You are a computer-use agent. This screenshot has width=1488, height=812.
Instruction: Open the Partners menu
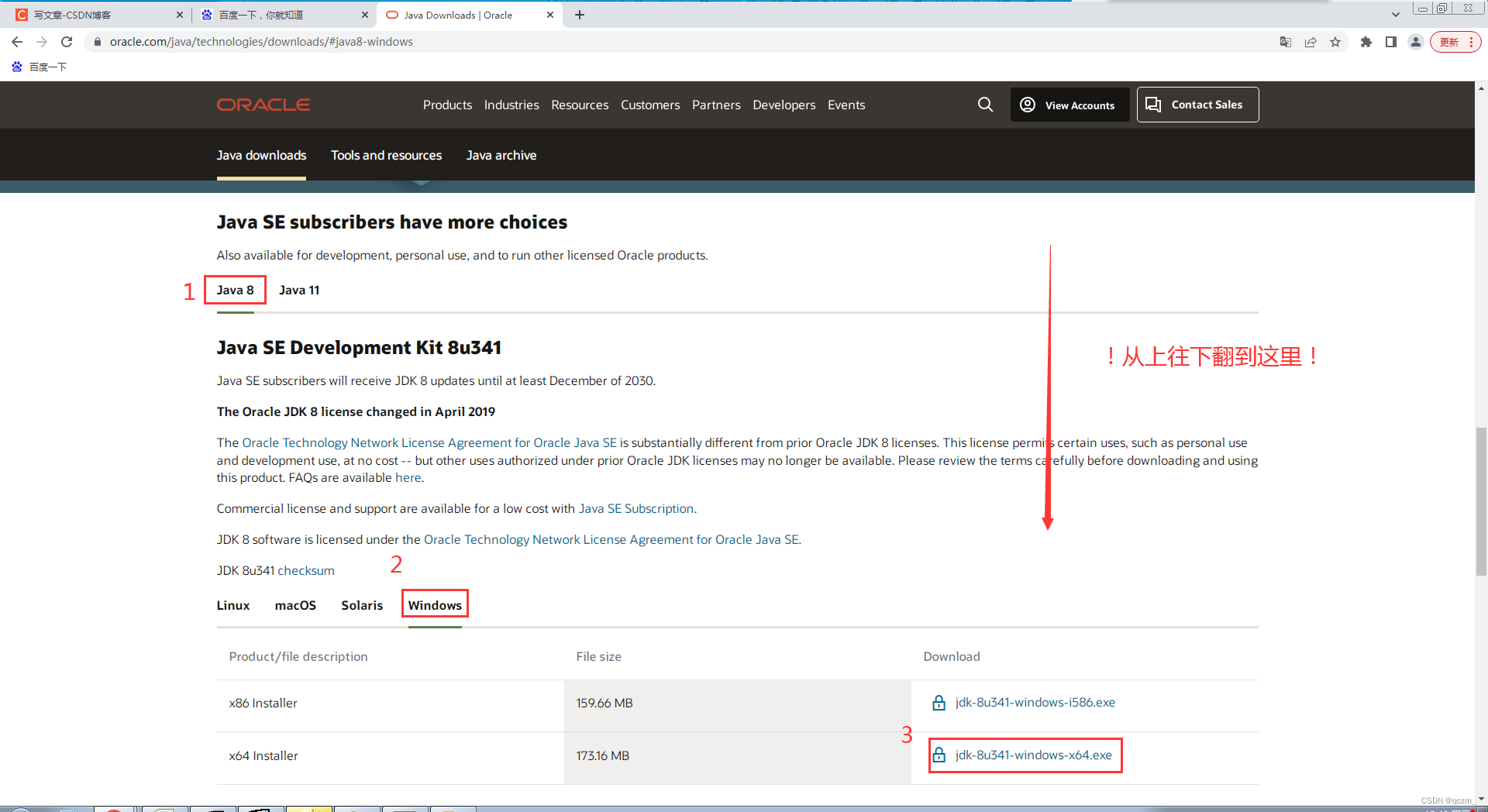coord(716,105)
